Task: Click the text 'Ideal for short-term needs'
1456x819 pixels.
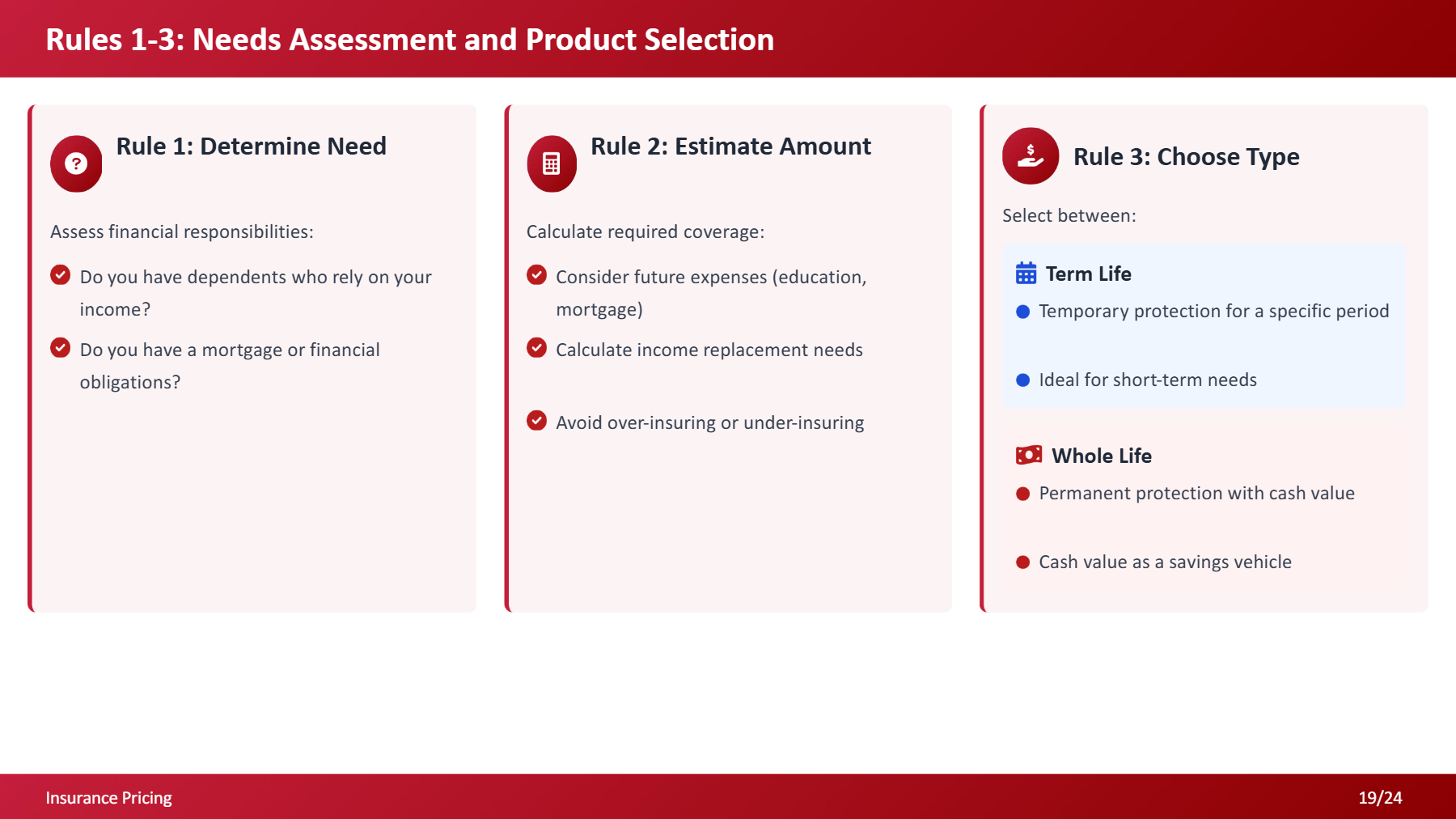Action: [x=1148, y=380]
